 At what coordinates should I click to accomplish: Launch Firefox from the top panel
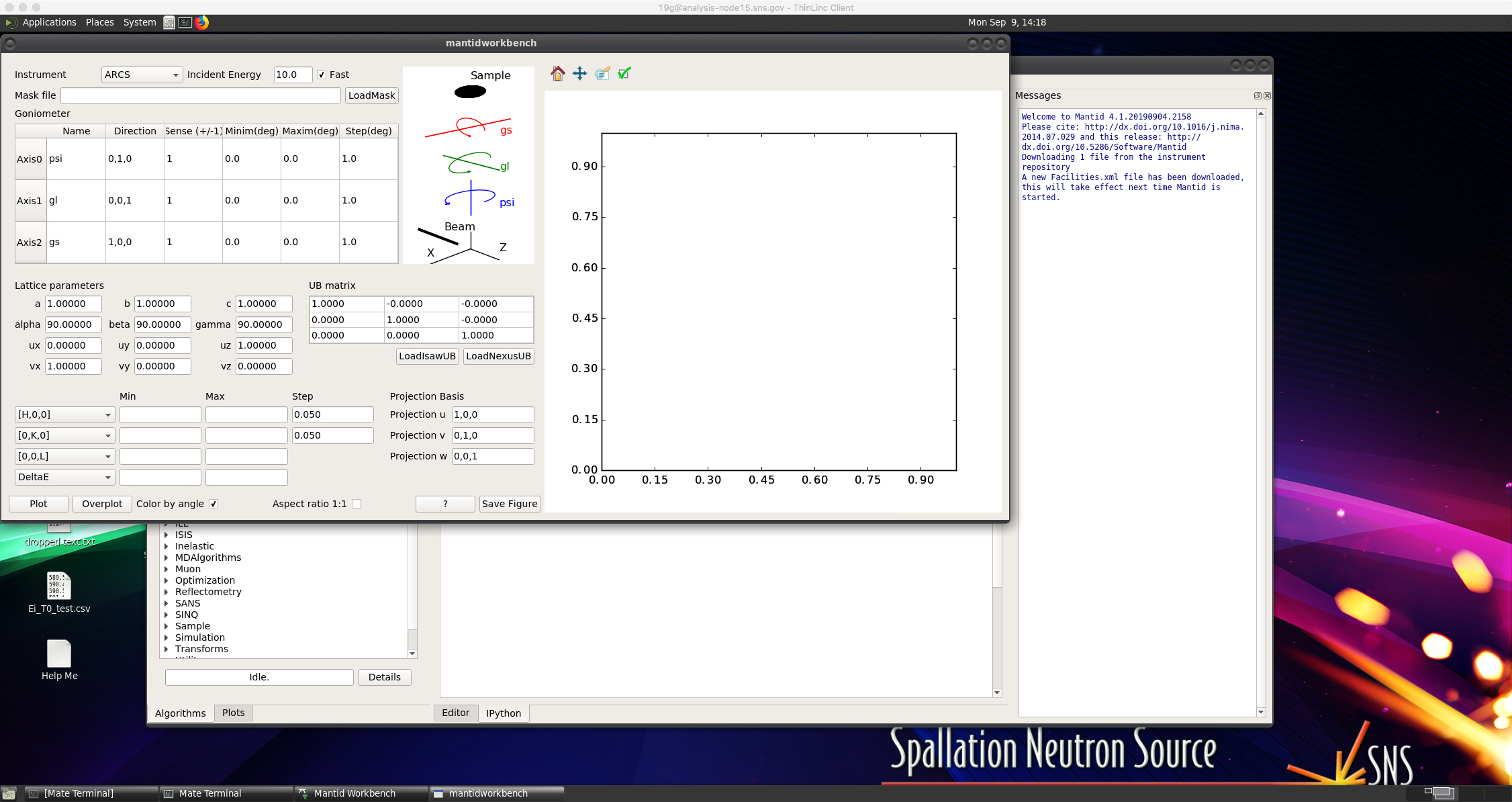[x=202, y=22]
